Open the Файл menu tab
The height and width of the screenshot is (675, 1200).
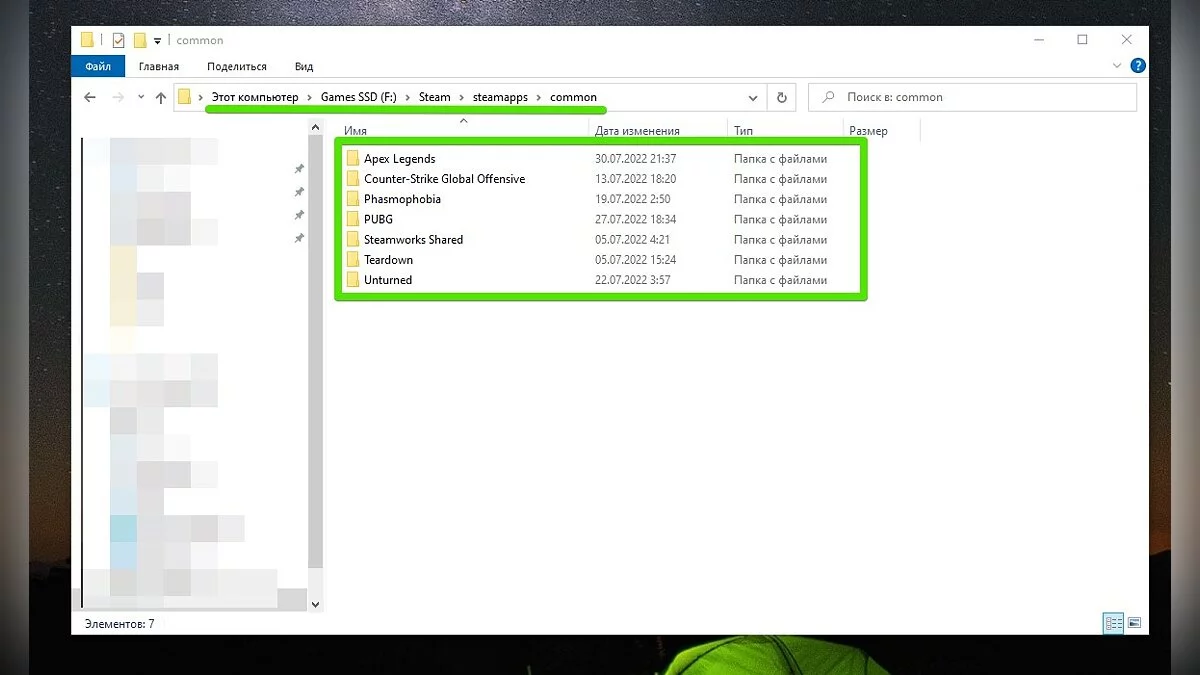[x=98, y=66]
